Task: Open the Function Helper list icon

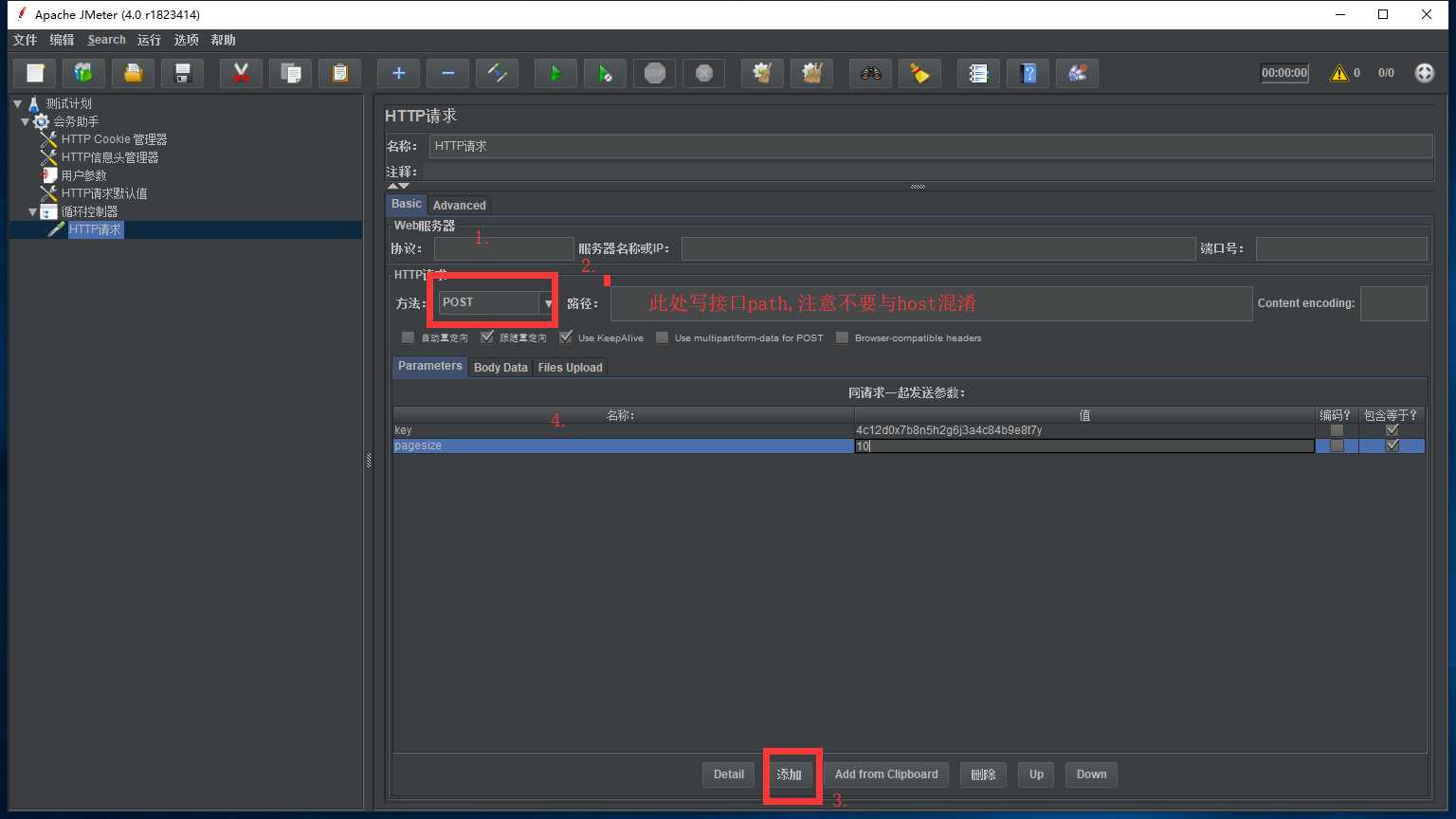Action: click(978, 73)
